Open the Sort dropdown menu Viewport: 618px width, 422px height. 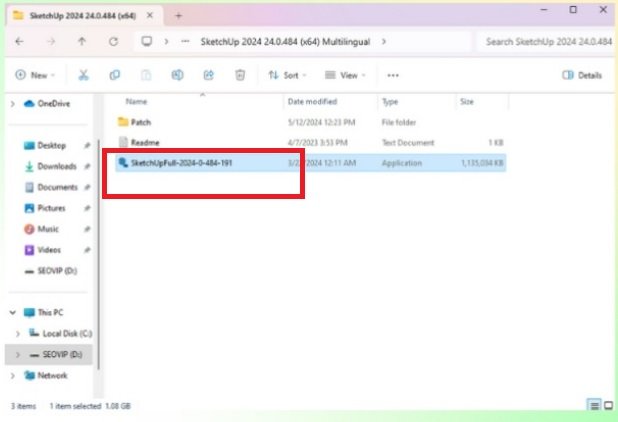[288, 75]
